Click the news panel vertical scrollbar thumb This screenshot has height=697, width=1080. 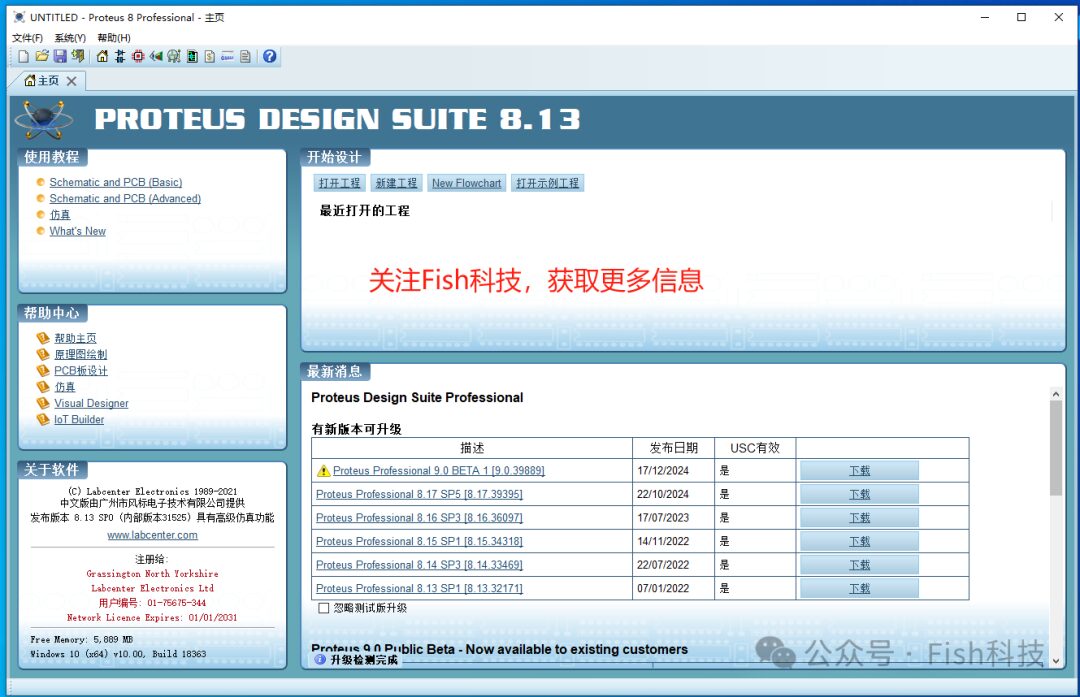(1056, 448)
